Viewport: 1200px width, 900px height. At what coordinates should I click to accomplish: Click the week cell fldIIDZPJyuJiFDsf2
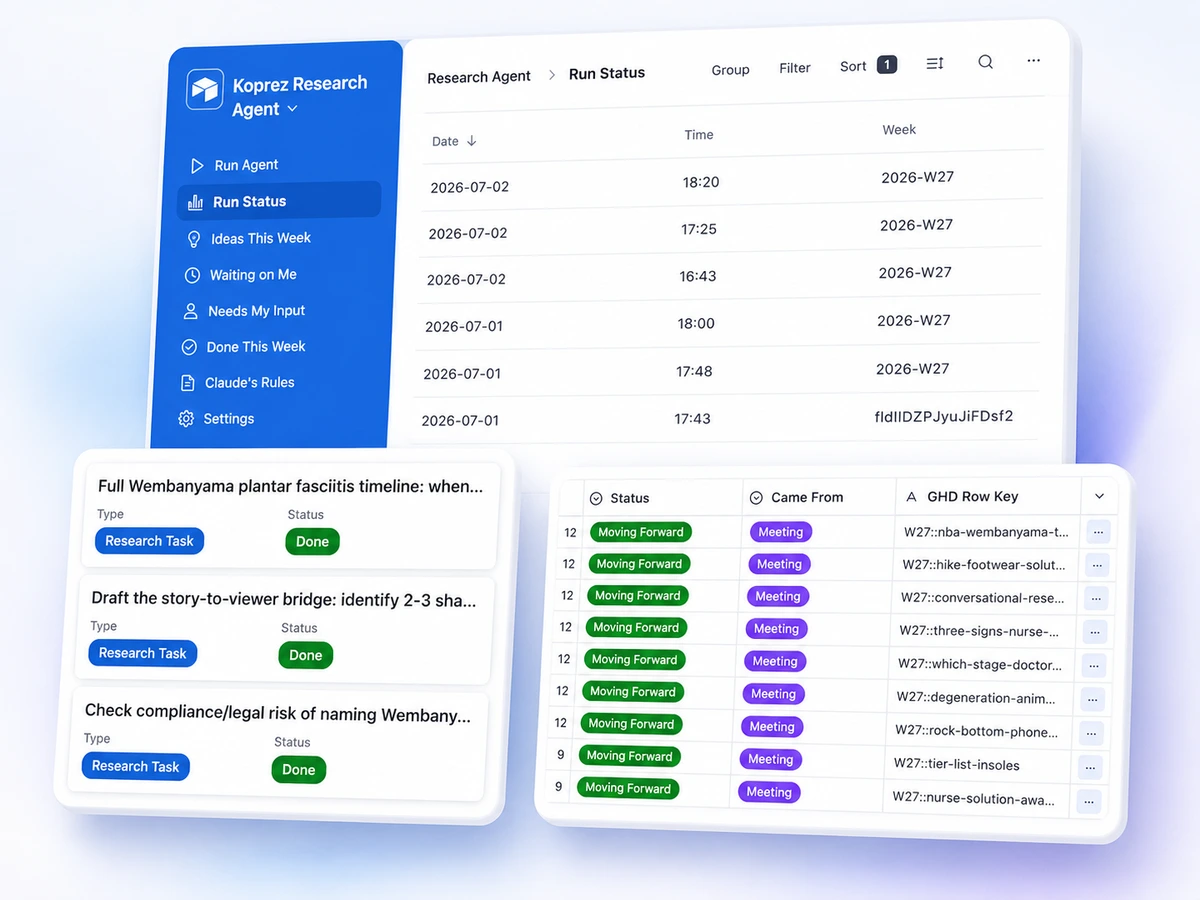point(944,416)
